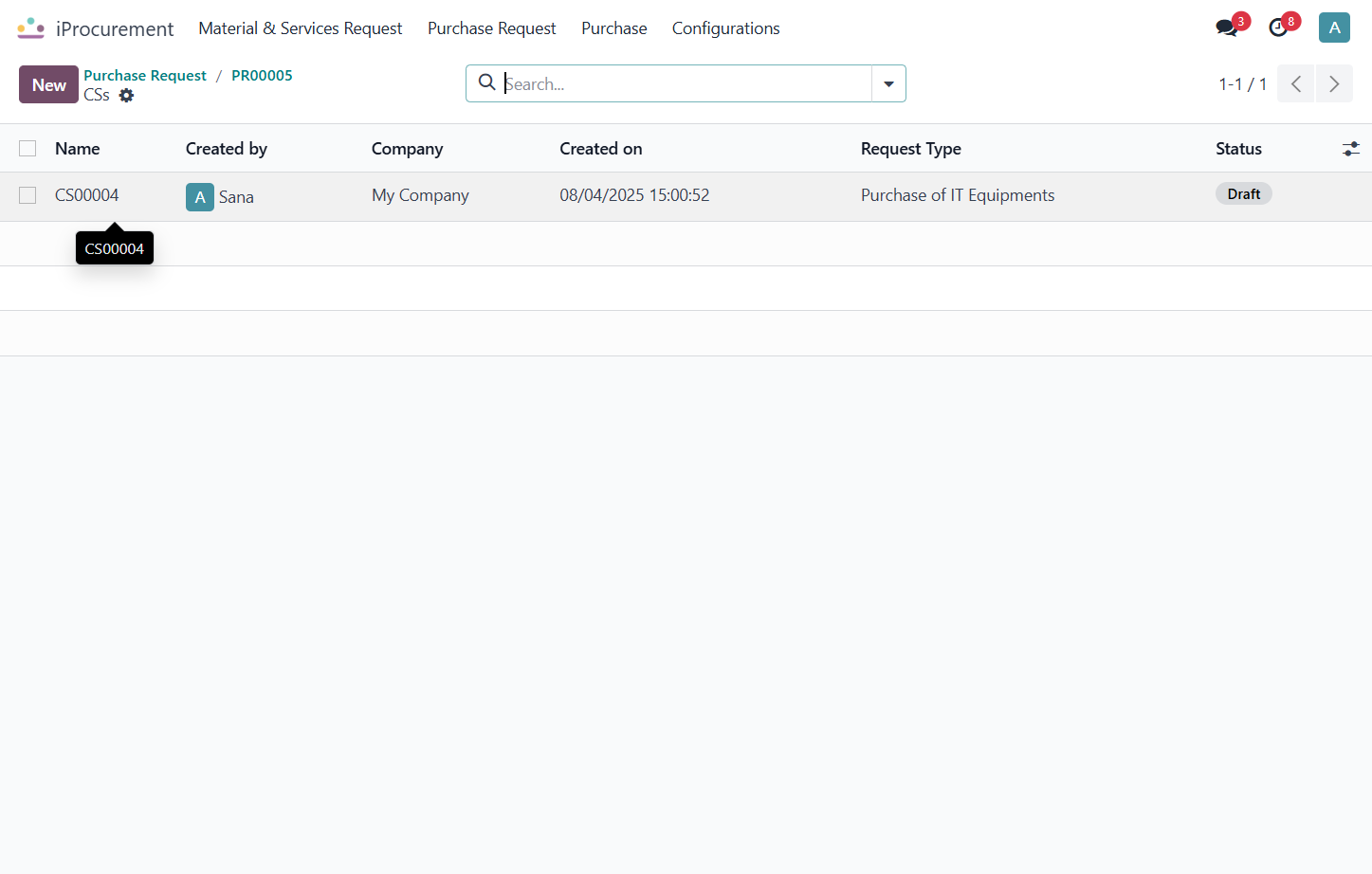The width and height of the screenshot is (1372, 874).
Task: Open the optional columns adjust icon
Action: (1351, 149)
